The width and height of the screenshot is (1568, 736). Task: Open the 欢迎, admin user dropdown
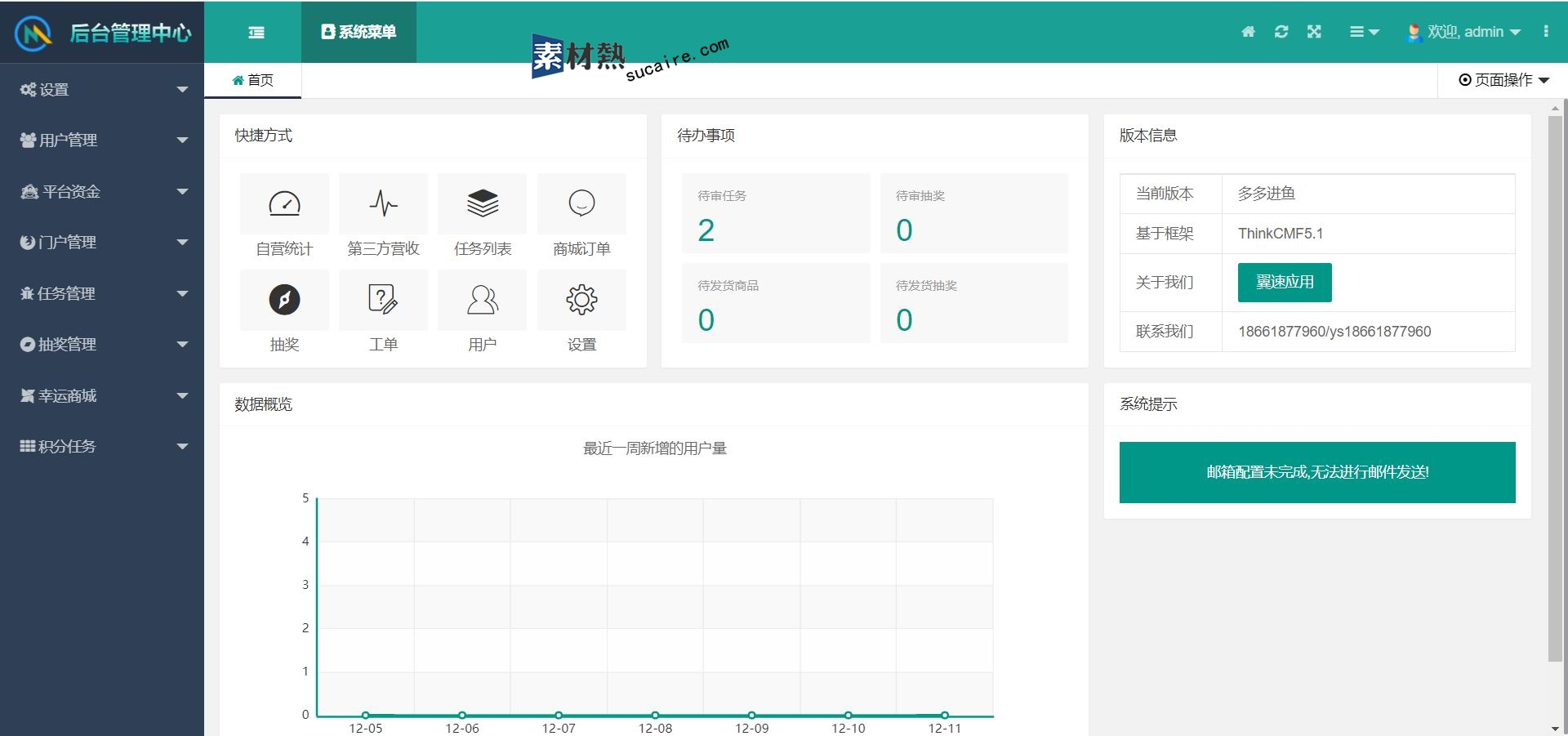pos(1463,32)
